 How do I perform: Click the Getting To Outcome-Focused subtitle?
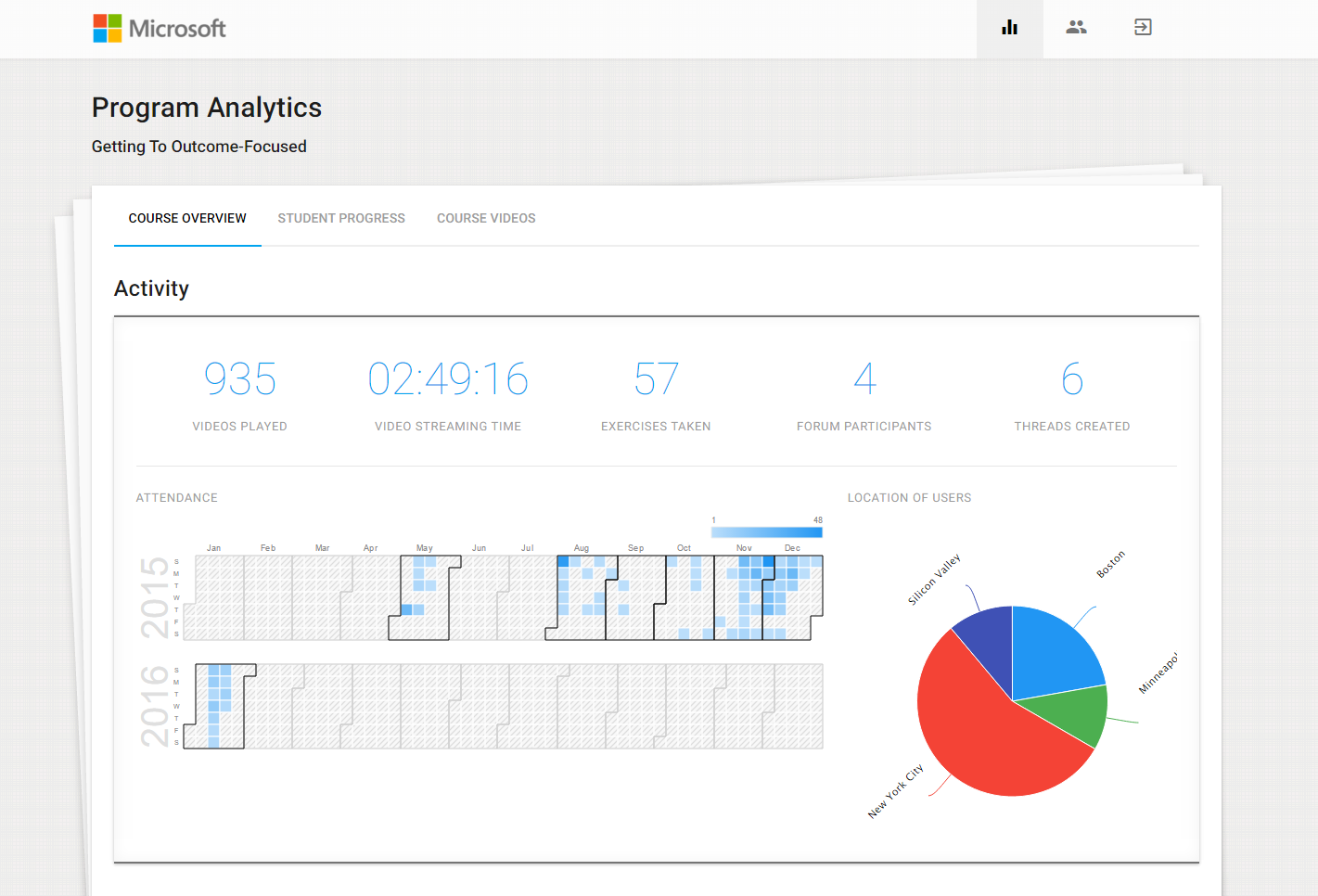[x=199, y=147]
